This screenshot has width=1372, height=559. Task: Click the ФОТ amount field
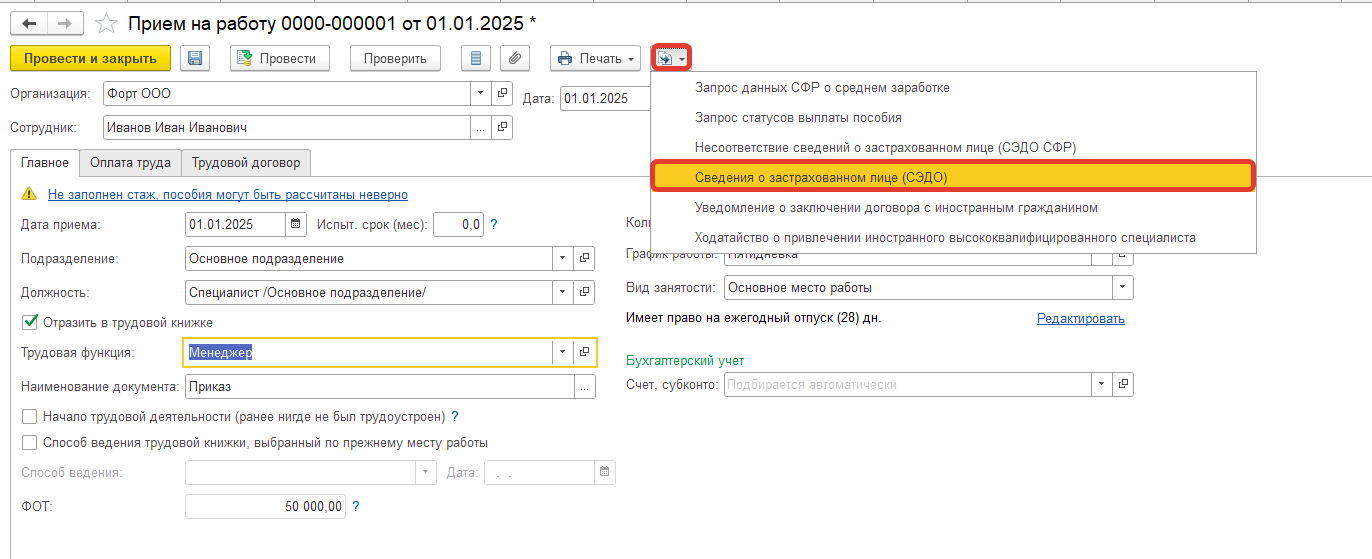coord(265,507)
